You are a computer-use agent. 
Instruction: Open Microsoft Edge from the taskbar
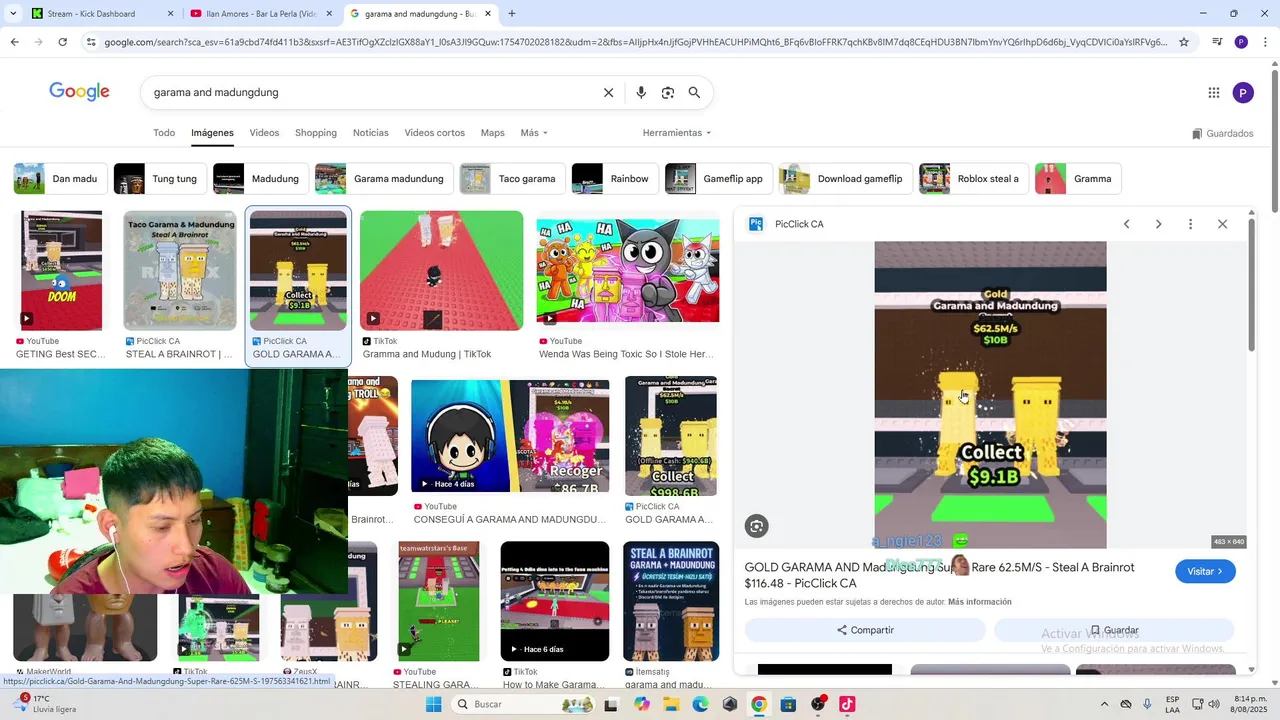[x=700, y=704]
